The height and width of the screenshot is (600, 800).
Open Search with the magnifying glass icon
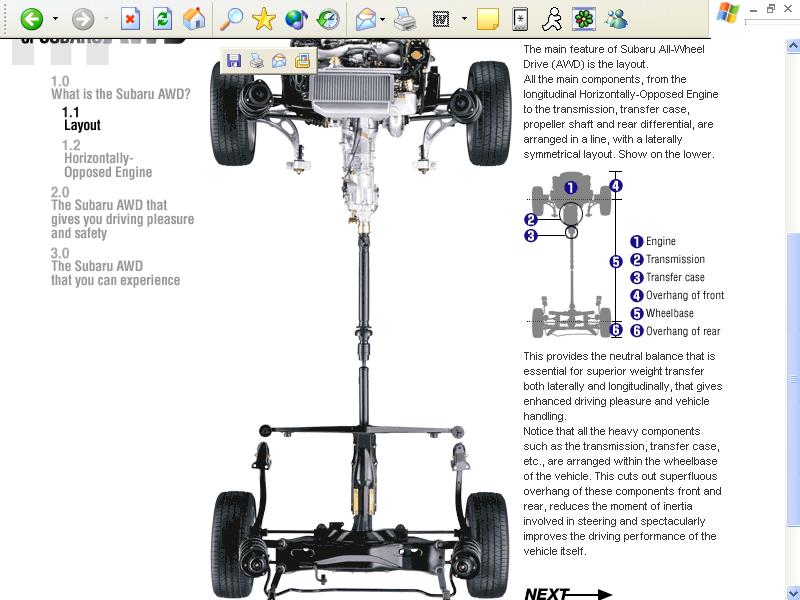tap(231, 19)
